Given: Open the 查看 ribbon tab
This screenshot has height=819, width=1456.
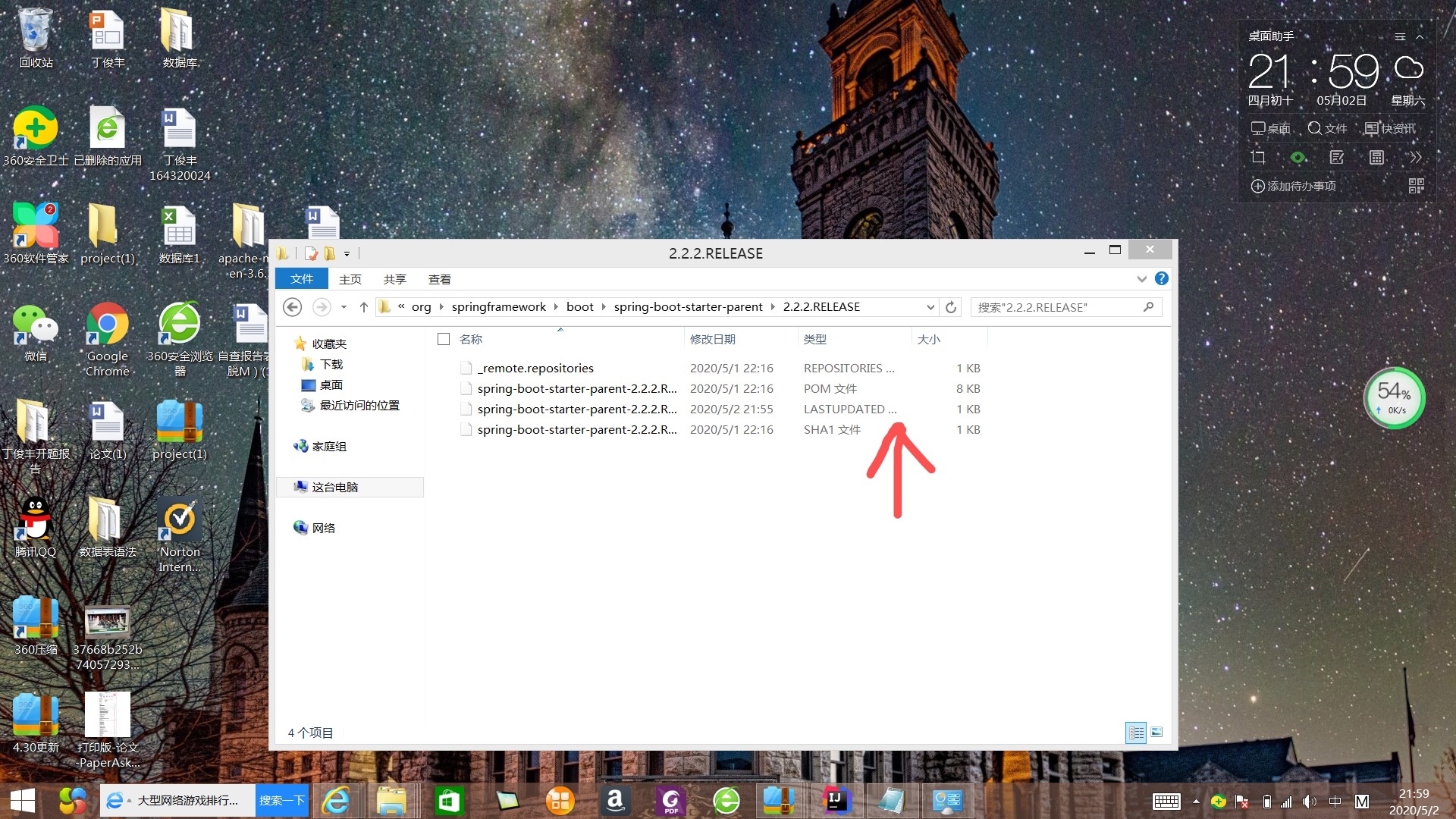Looking at the screenshot, I should pyautogui.click(x=439, y=279).
